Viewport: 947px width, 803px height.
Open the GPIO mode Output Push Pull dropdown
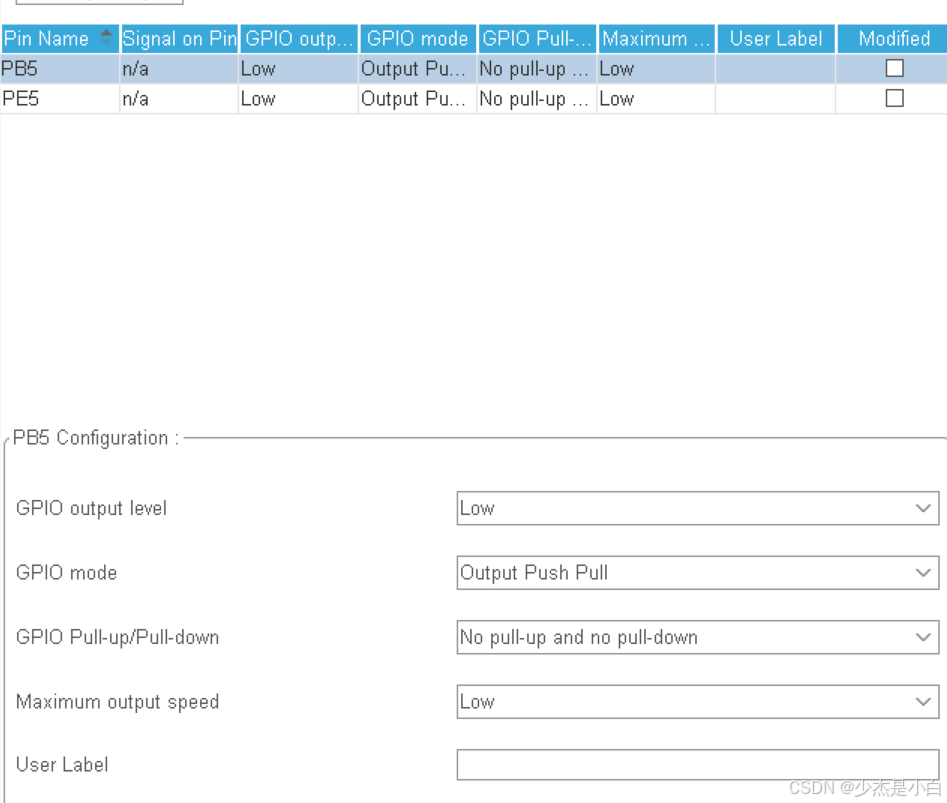coord(698,572)
